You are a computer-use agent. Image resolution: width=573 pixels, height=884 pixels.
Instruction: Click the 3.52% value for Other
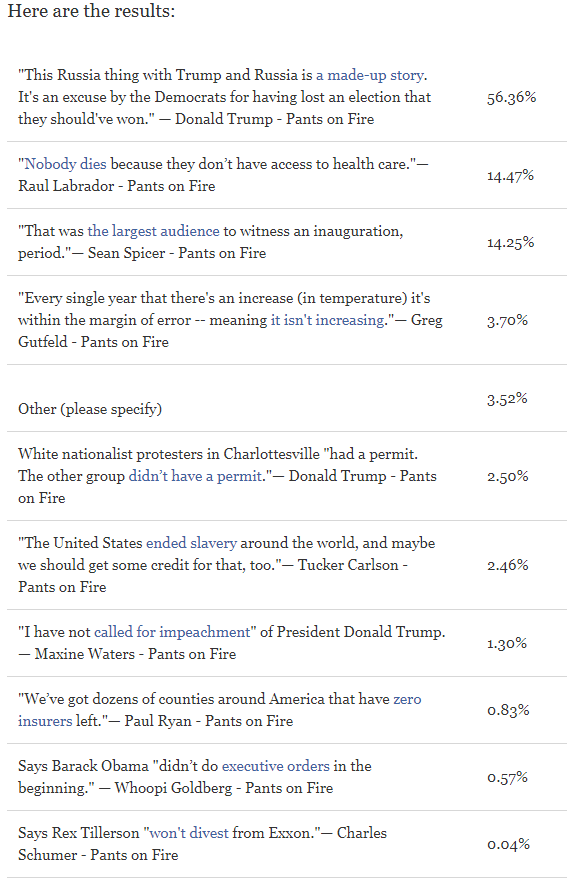507,399
